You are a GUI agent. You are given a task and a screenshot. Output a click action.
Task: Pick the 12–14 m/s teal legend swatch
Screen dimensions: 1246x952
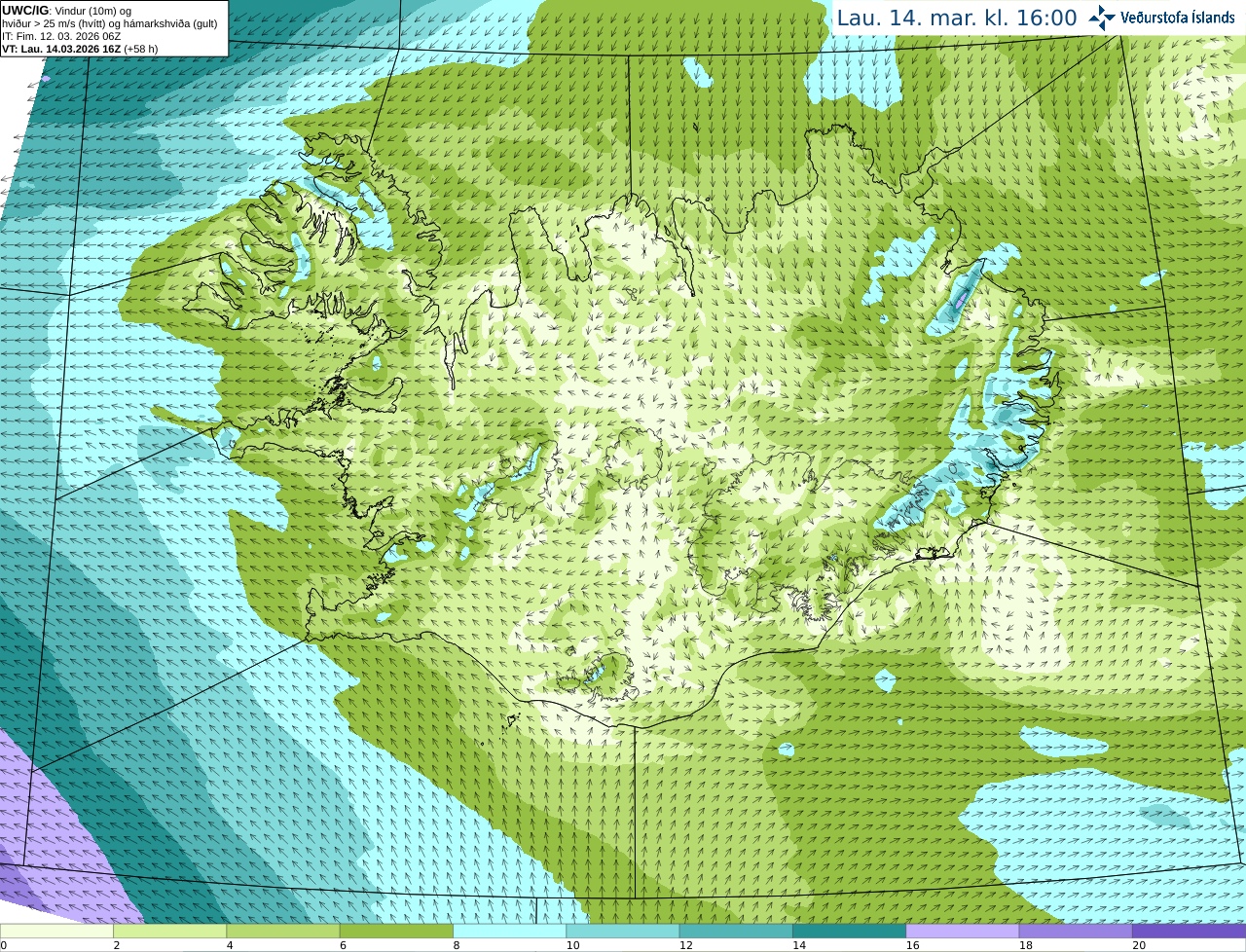click(736, 931)
